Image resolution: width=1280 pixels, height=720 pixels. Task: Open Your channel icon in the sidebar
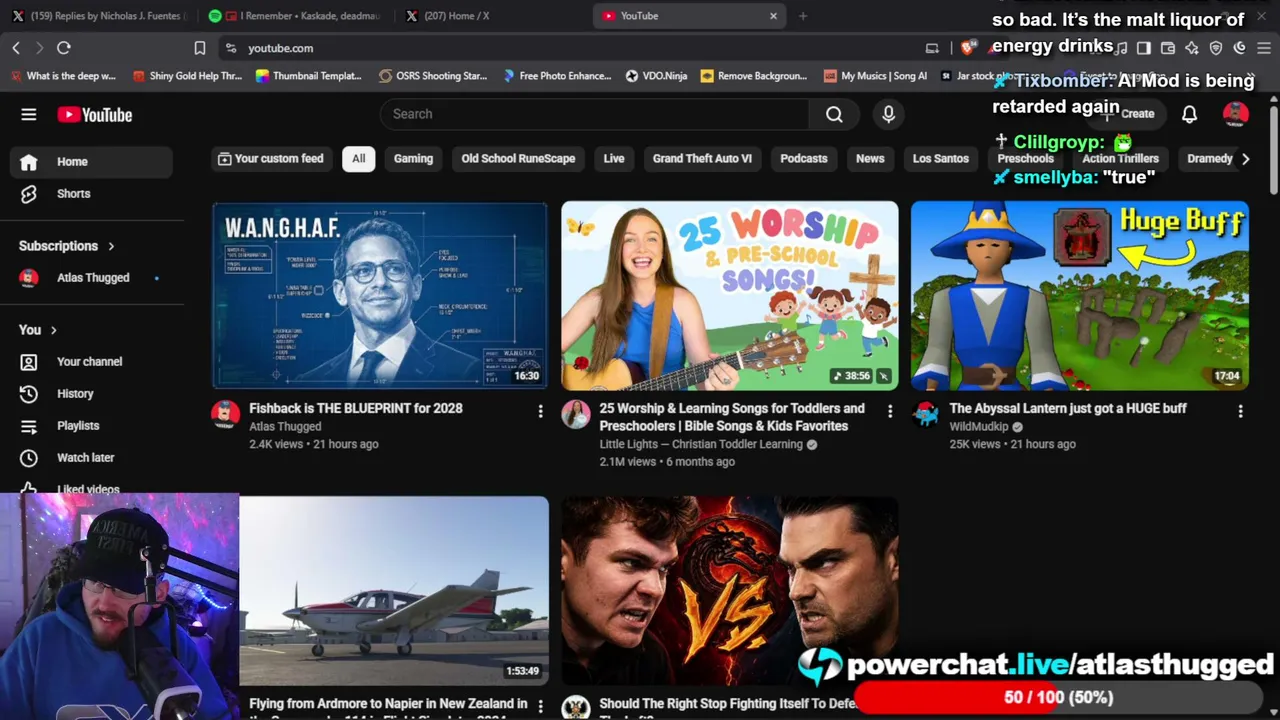pos(29,362)
